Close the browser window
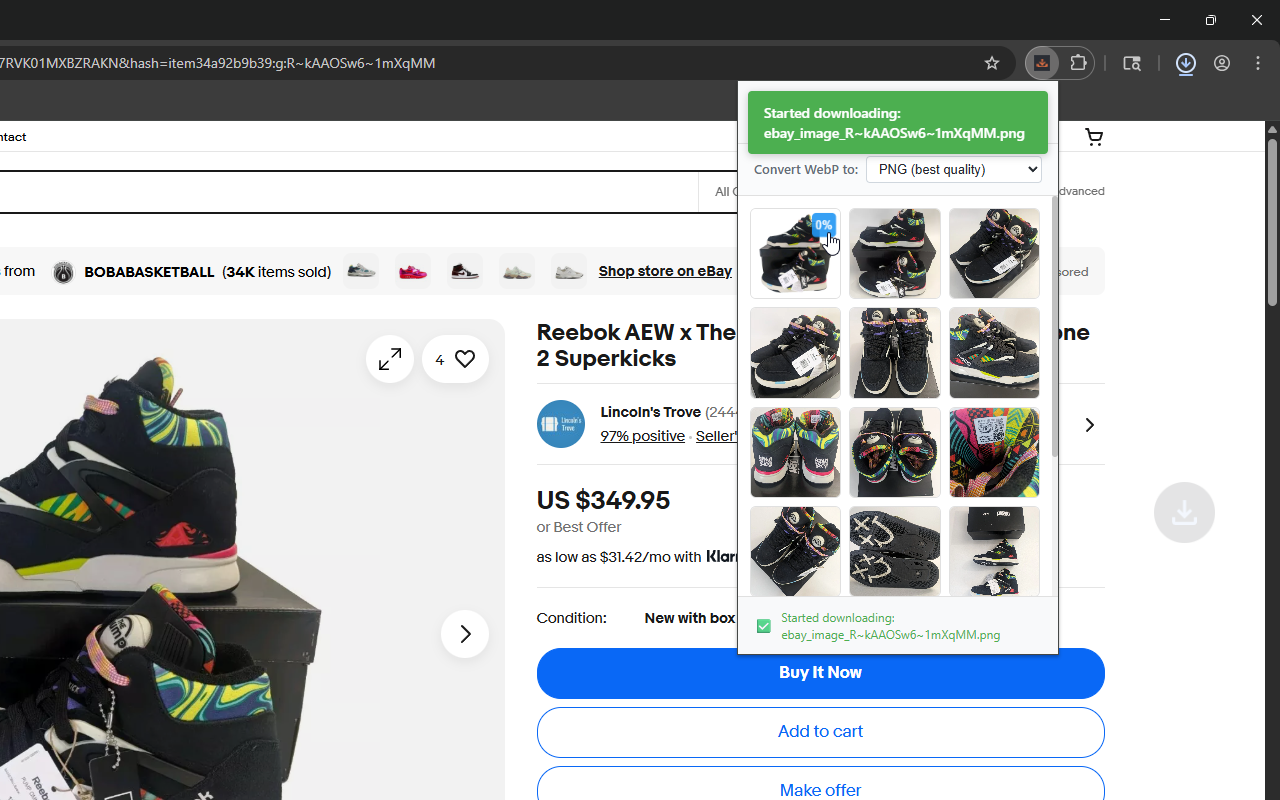The width and height of the screenshot is (1280, 800). tap(1257, 20)
